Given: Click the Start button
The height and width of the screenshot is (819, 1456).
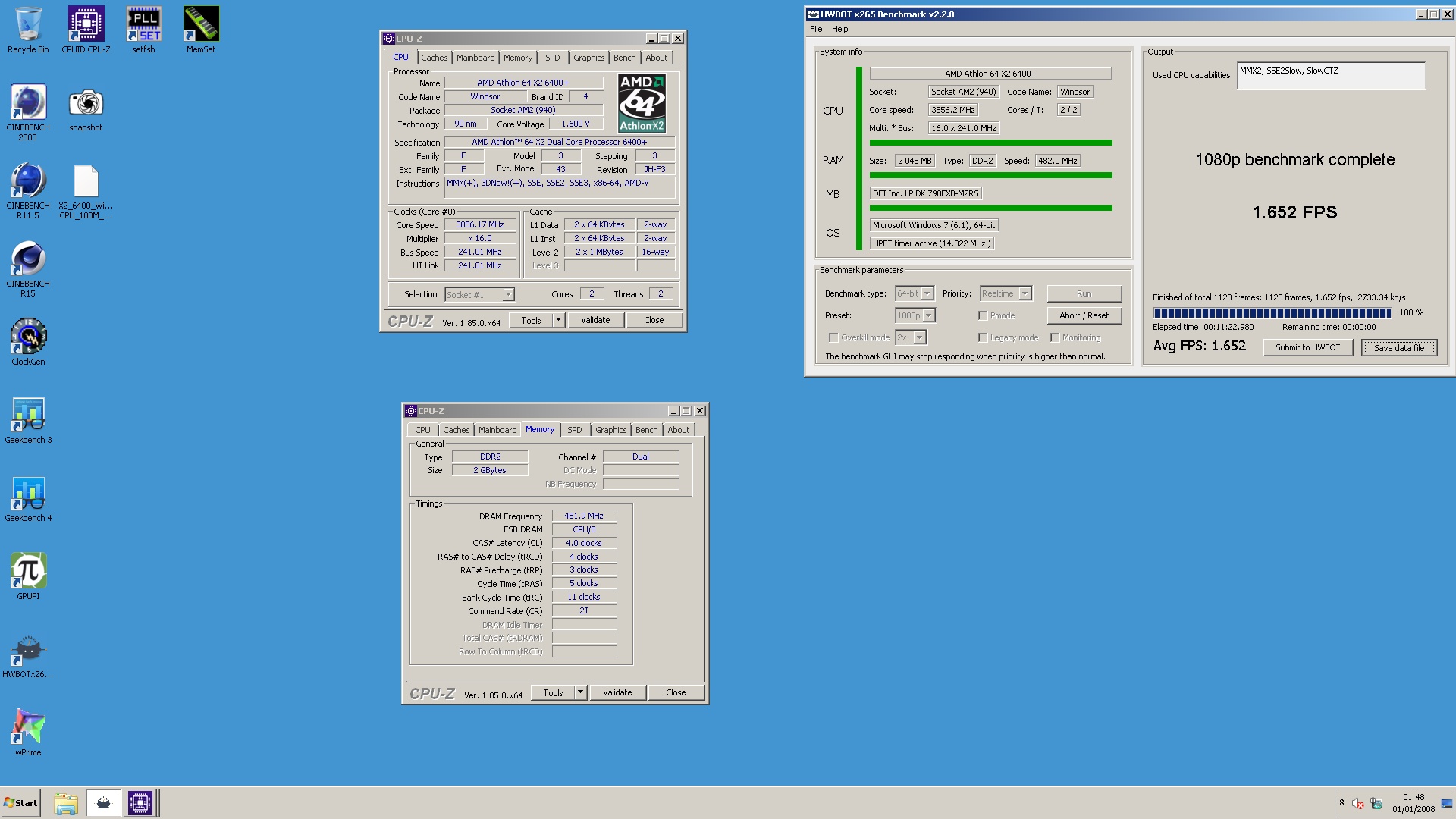Looking at the screenshot, I should pos(21,803).
